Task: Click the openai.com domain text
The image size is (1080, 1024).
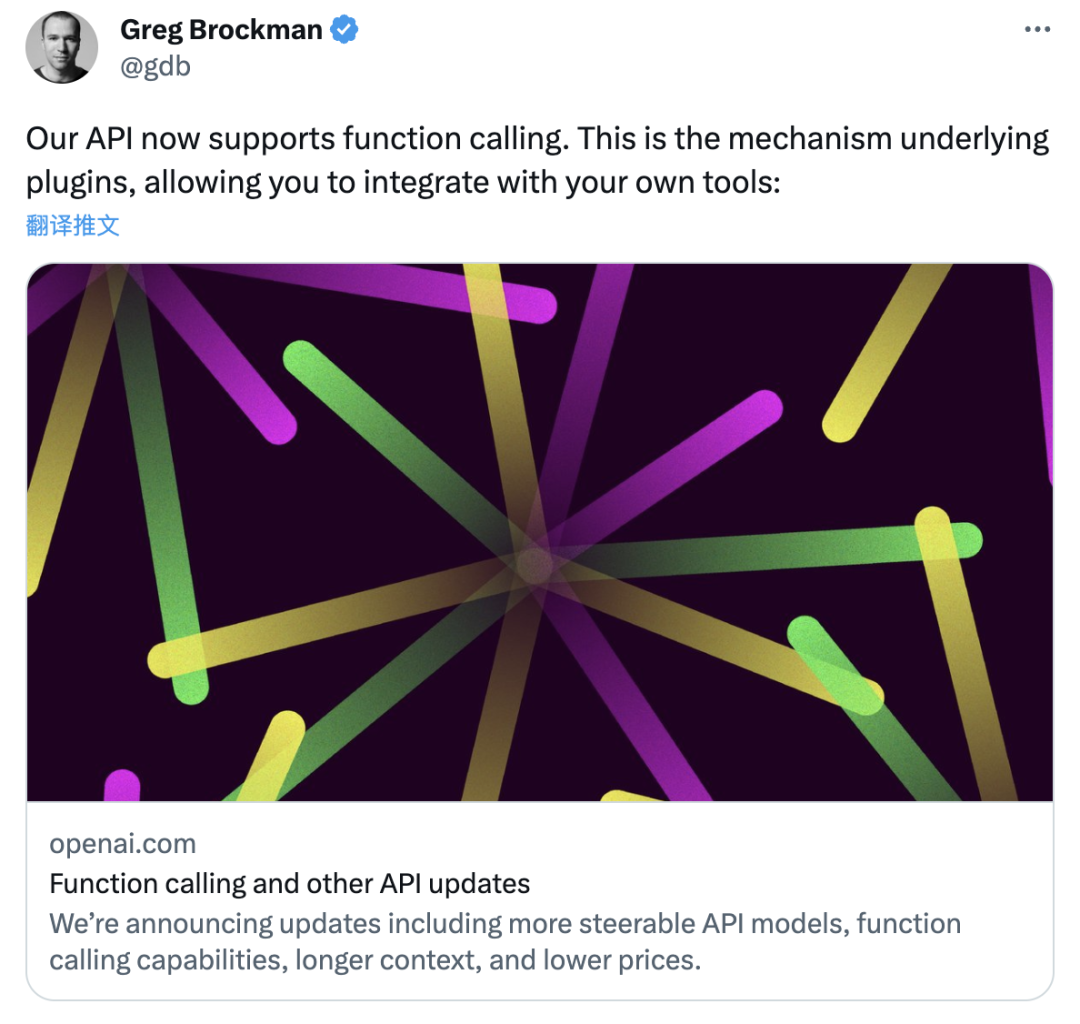Action: (x=123, y=844)
